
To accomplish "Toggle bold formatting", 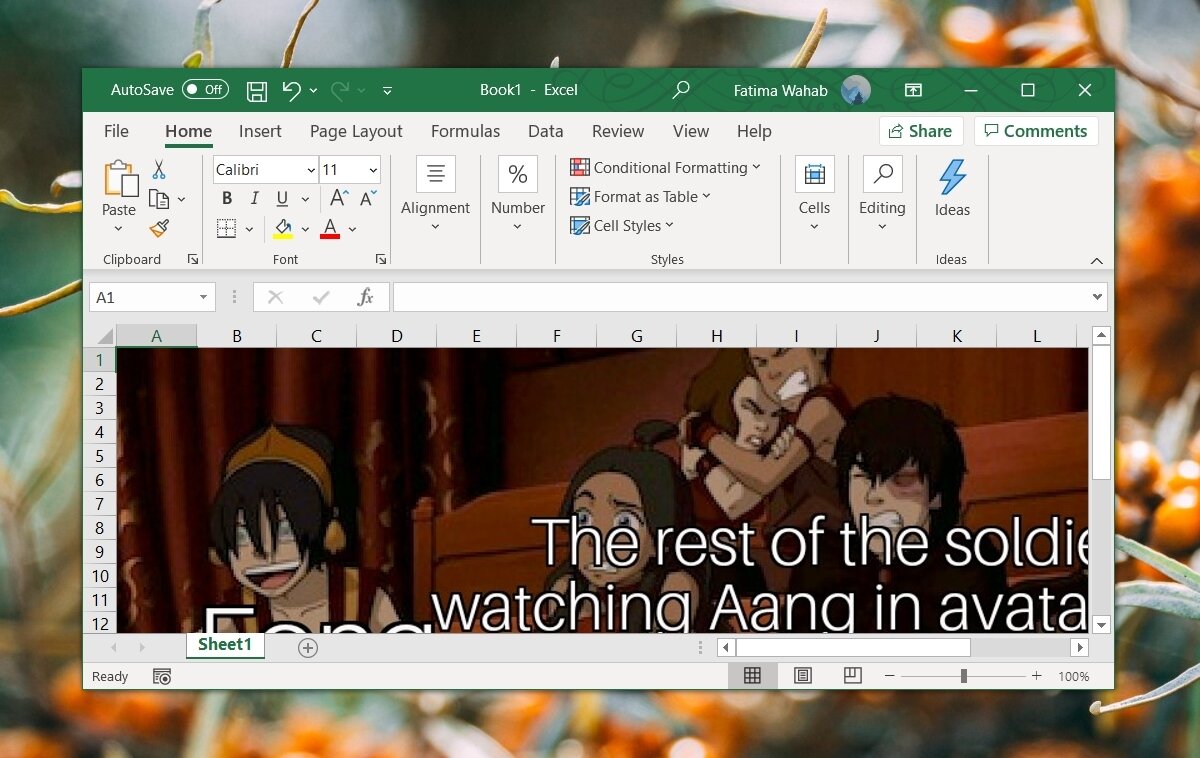I will [226, 199].
